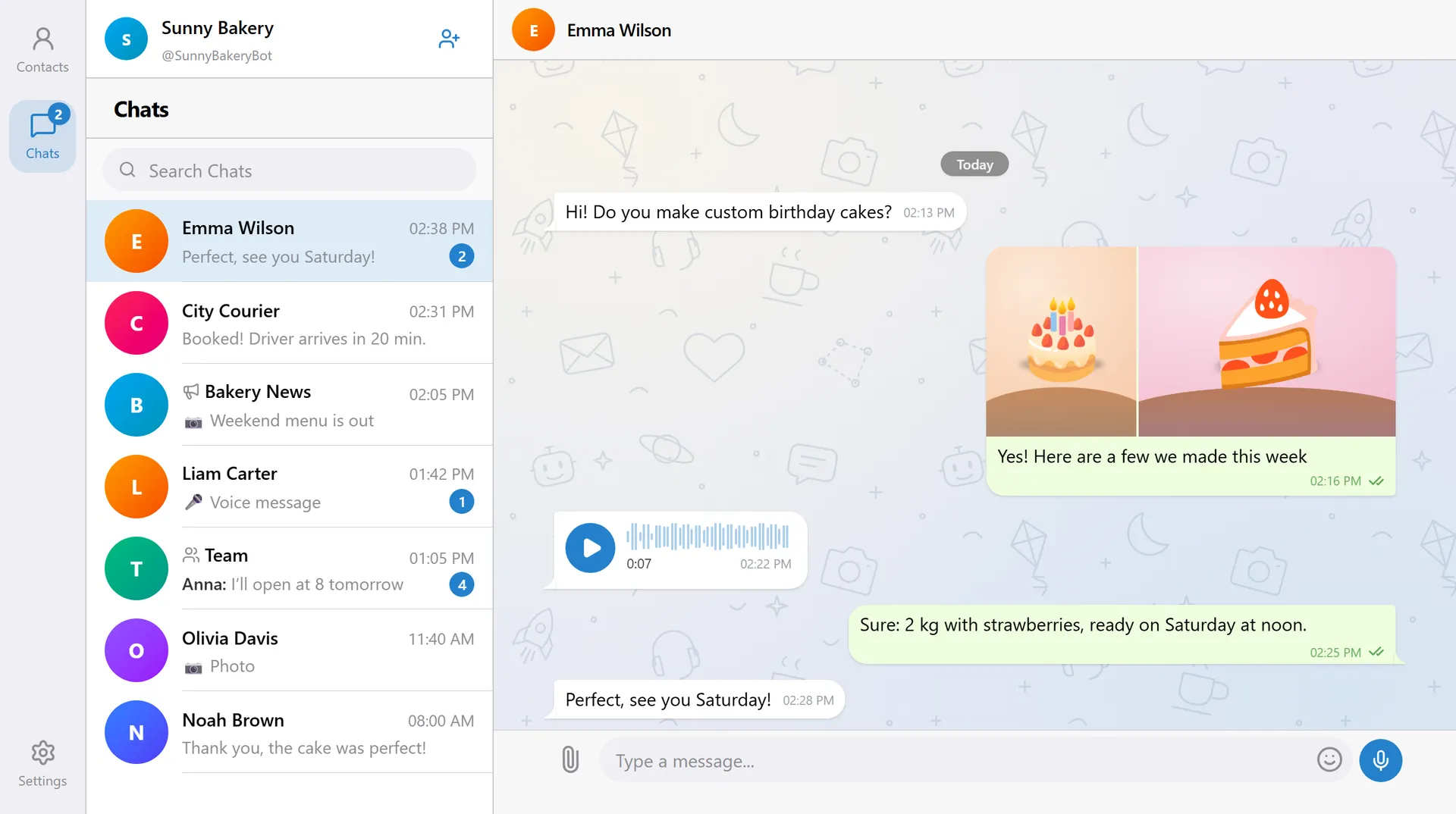Click caption "Yes! Here are a few we made this week"
The width and height of the screenshot is (1456, 814).
[x=1152, y=456]
